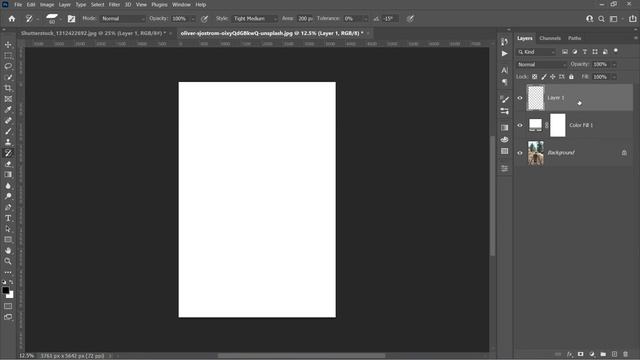Image resolution: width=640 pixels, height=360 pixels.
Task: Add a layer mask
Action: click(x=580, y=354)
